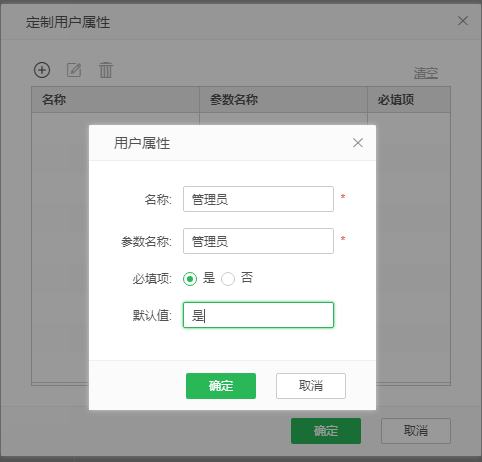Click the 清空 link
The width and height of the screenshot is (482, 462).
pyautogui.click(x=426, y=73)
